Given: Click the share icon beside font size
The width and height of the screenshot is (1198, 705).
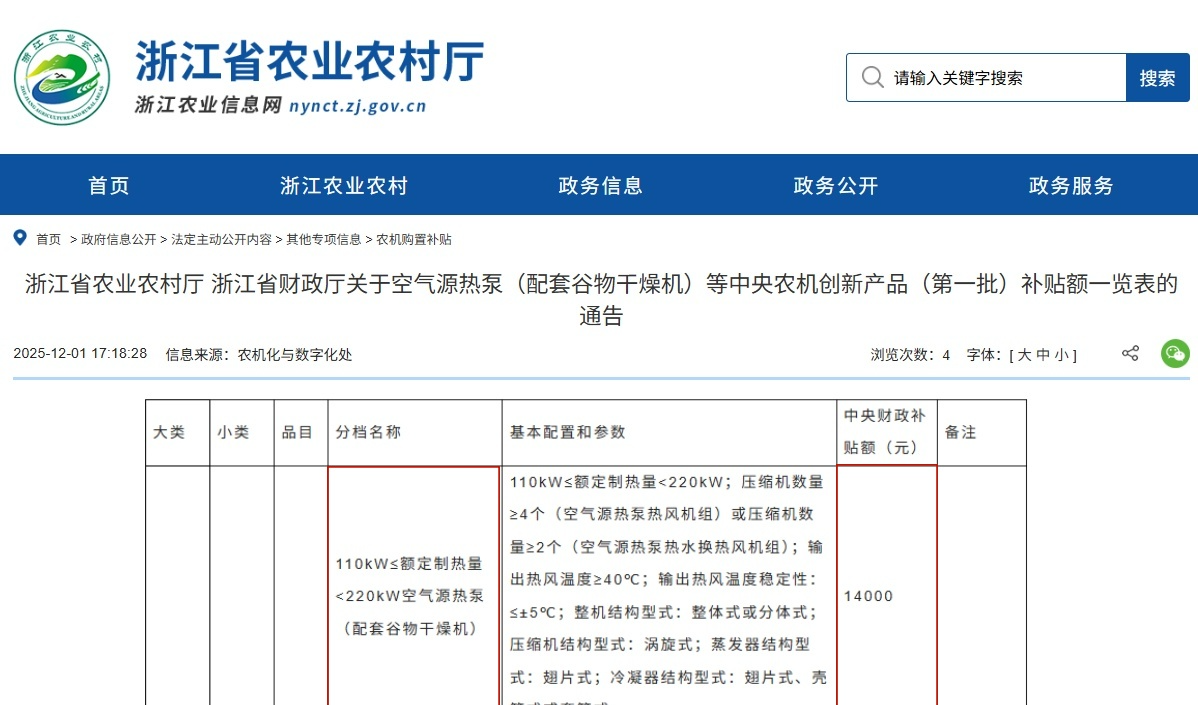Looking at the screenshot, I should tap(1130, 353).
